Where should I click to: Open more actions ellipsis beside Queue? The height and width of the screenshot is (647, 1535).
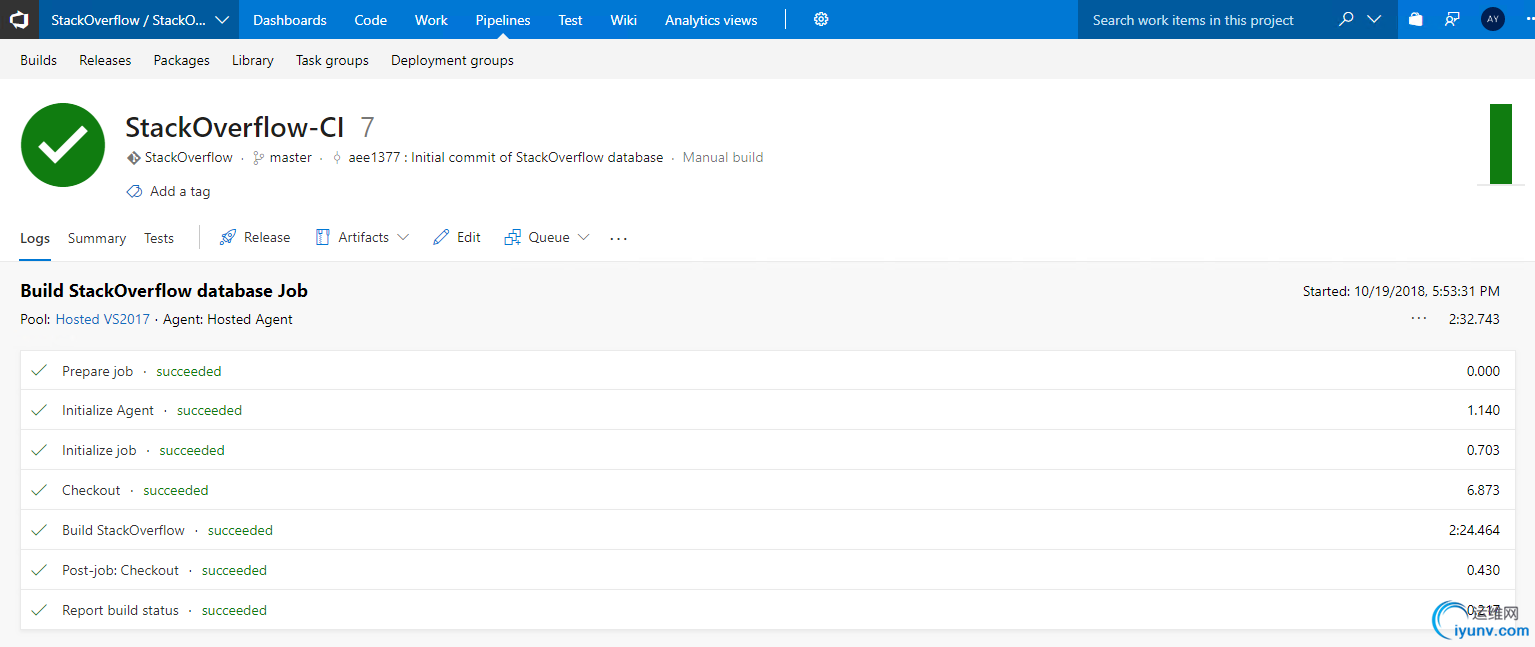pos(619,238)
